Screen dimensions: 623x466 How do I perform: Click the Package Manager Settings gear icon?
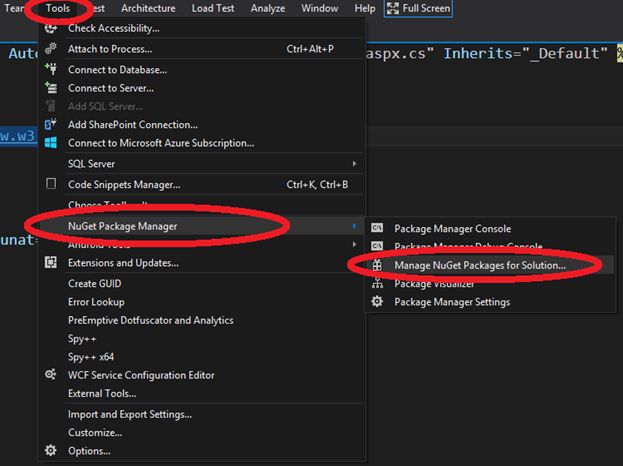[x=377, y=302]
